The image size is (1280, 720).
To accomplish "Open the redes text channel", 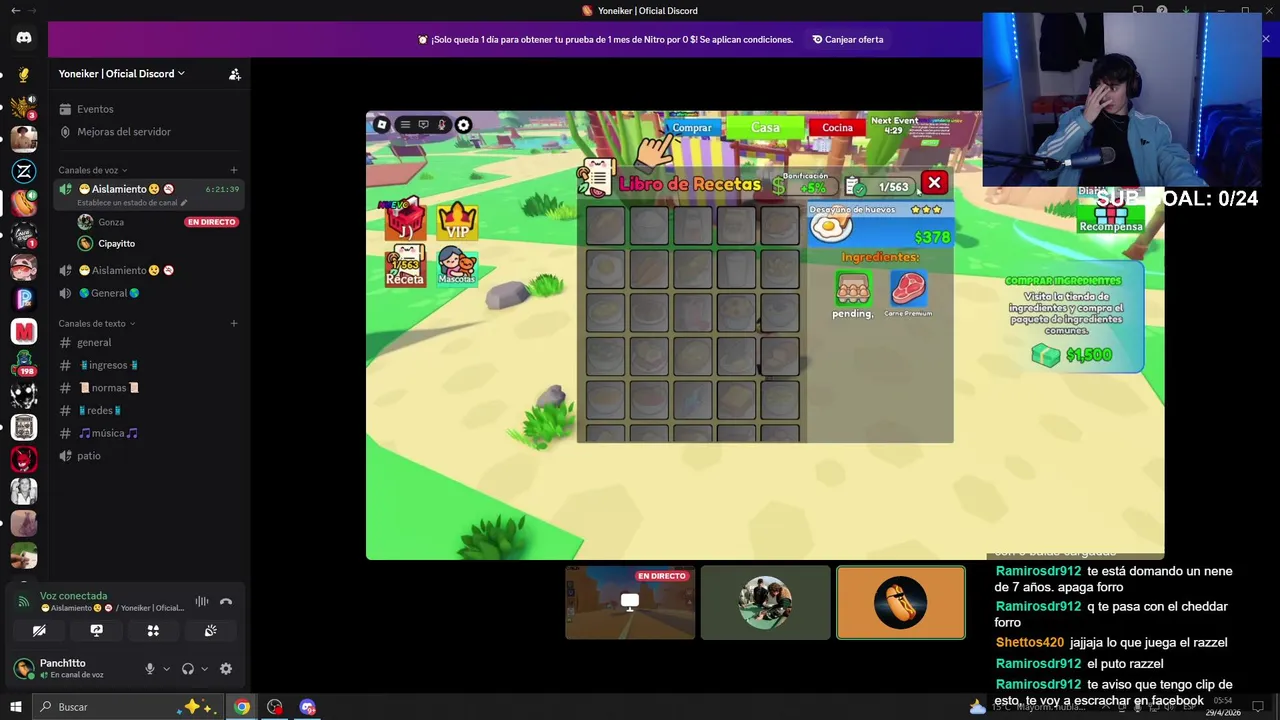I will click(x=149, y=410).
